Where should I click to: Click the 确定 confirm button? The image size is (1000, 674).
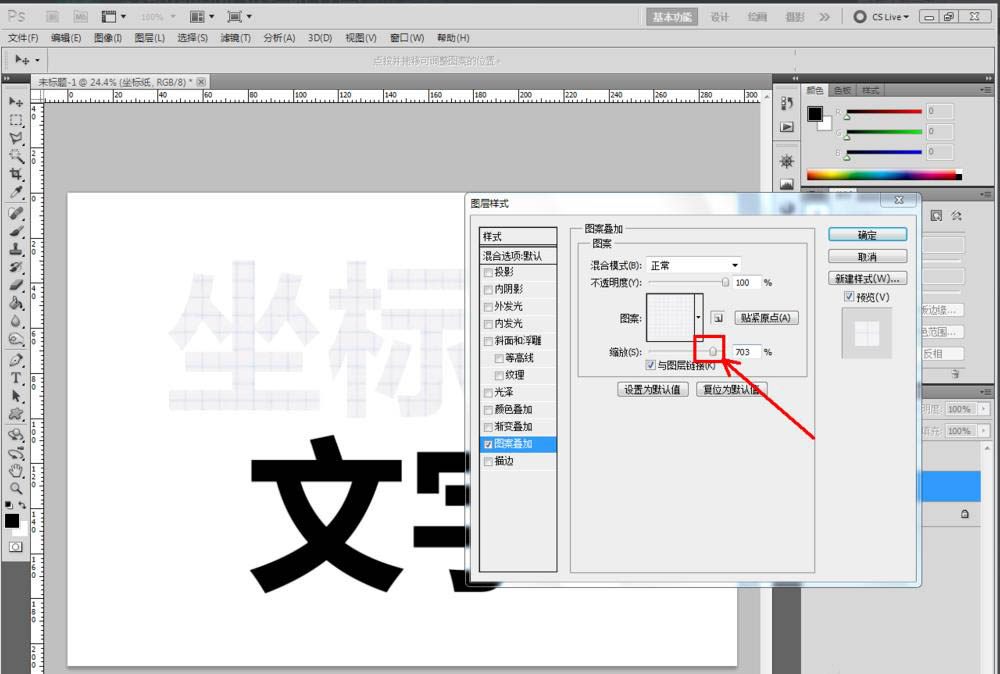coord(867,234)
